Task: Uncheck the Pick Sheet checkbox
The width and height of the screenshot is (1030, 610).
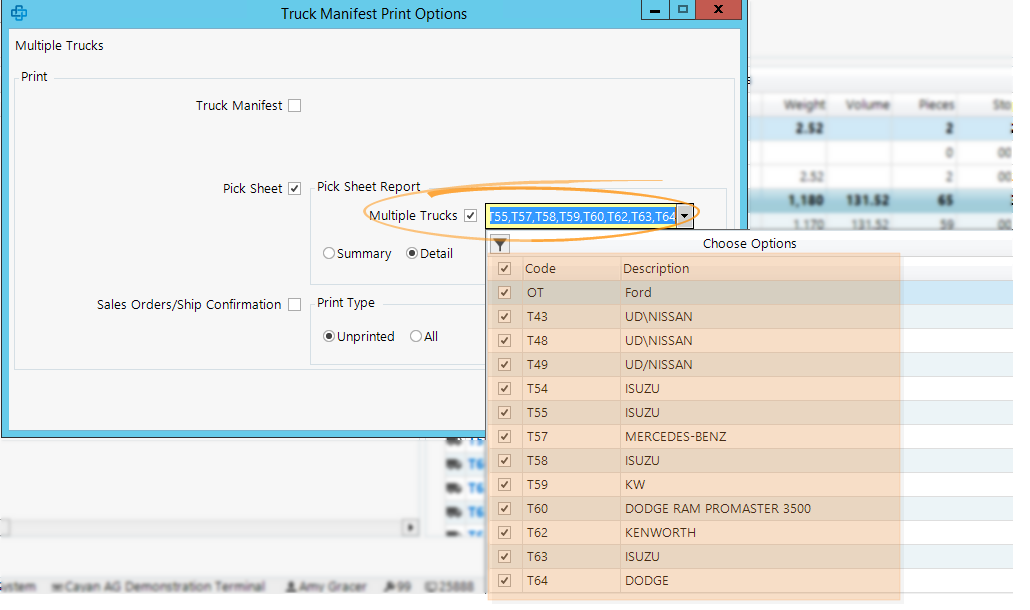Action: (294, 187)
